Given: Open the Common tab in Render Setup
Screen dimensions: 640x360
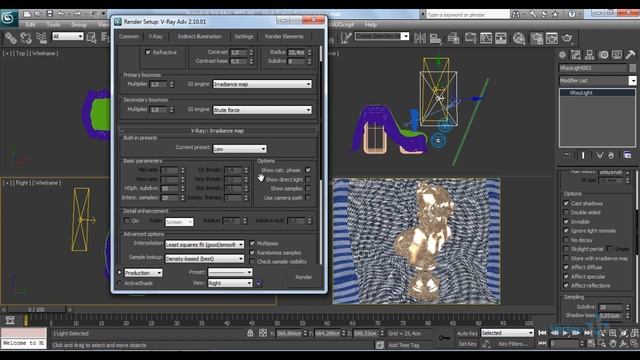Looking at the screenshot, I should click(x=129, y=36).
